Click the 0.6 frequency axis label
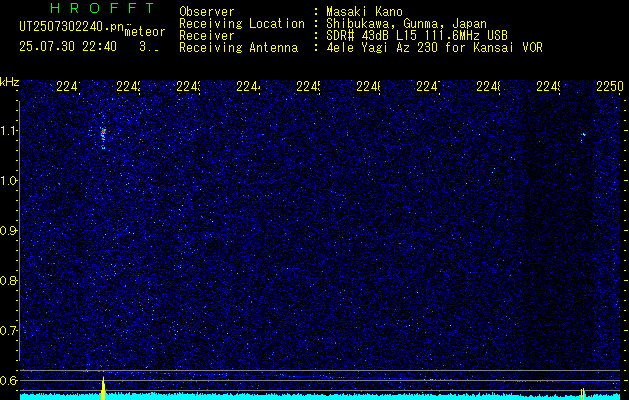 [9, 380]
